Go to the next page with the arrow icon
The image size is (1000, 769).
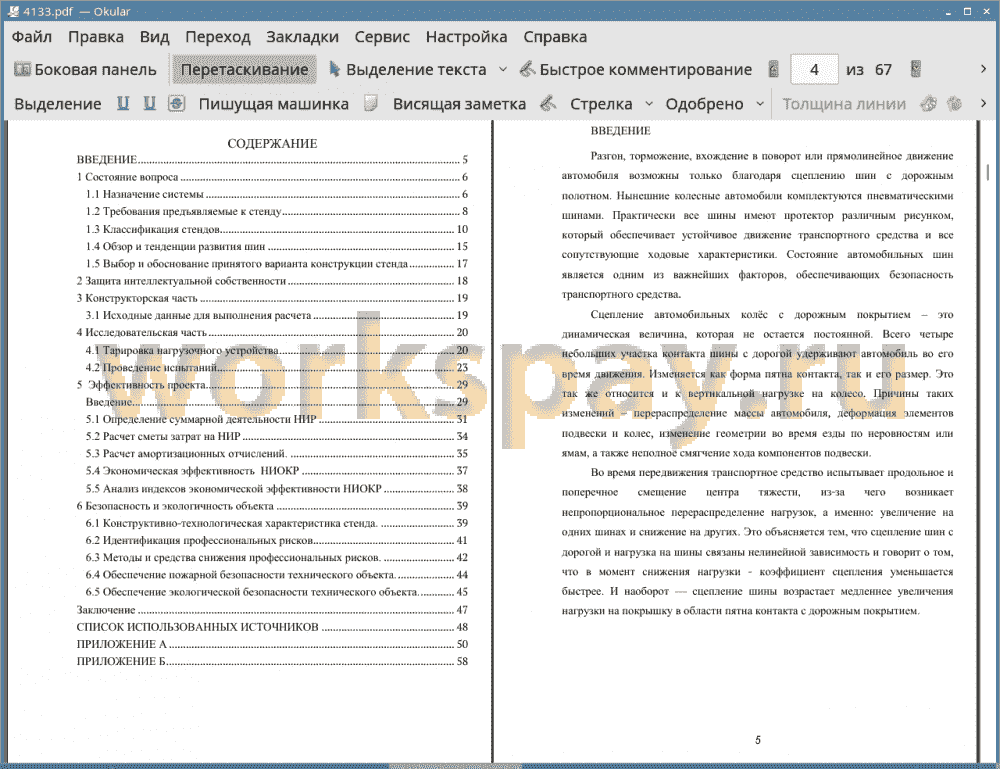(x=916, y=70)
